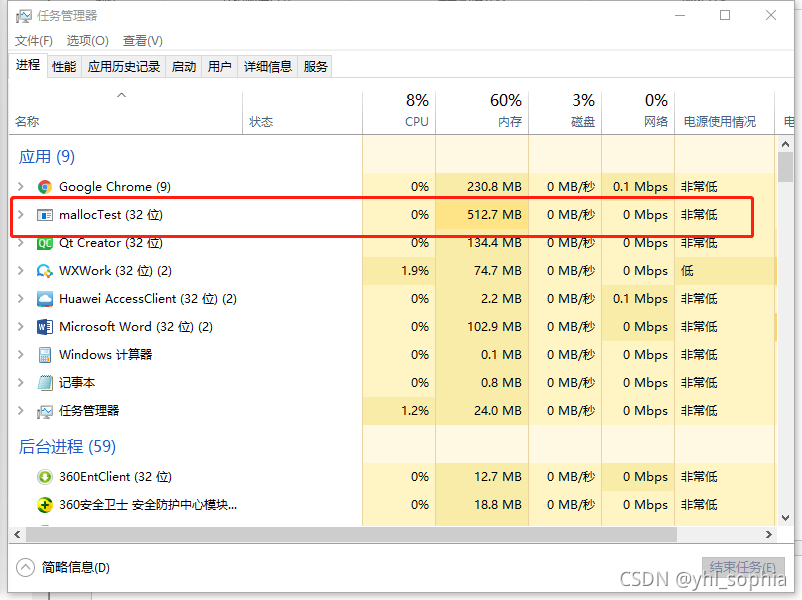Switch to the 用户 tab
Screen dimensions: 802x600
click(x=220, y=66)
